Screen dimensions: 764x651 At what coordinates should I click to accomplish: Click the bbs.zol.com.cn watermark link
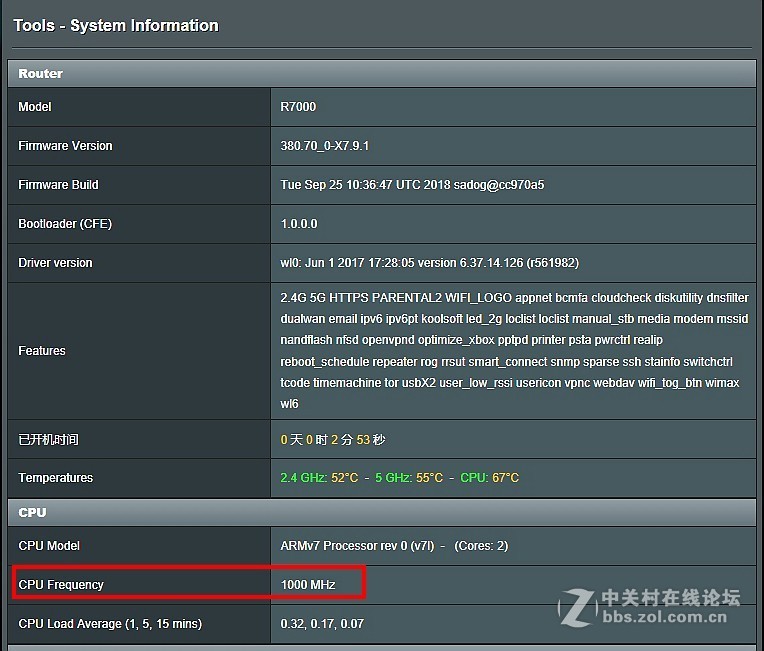tap(665, 618)
